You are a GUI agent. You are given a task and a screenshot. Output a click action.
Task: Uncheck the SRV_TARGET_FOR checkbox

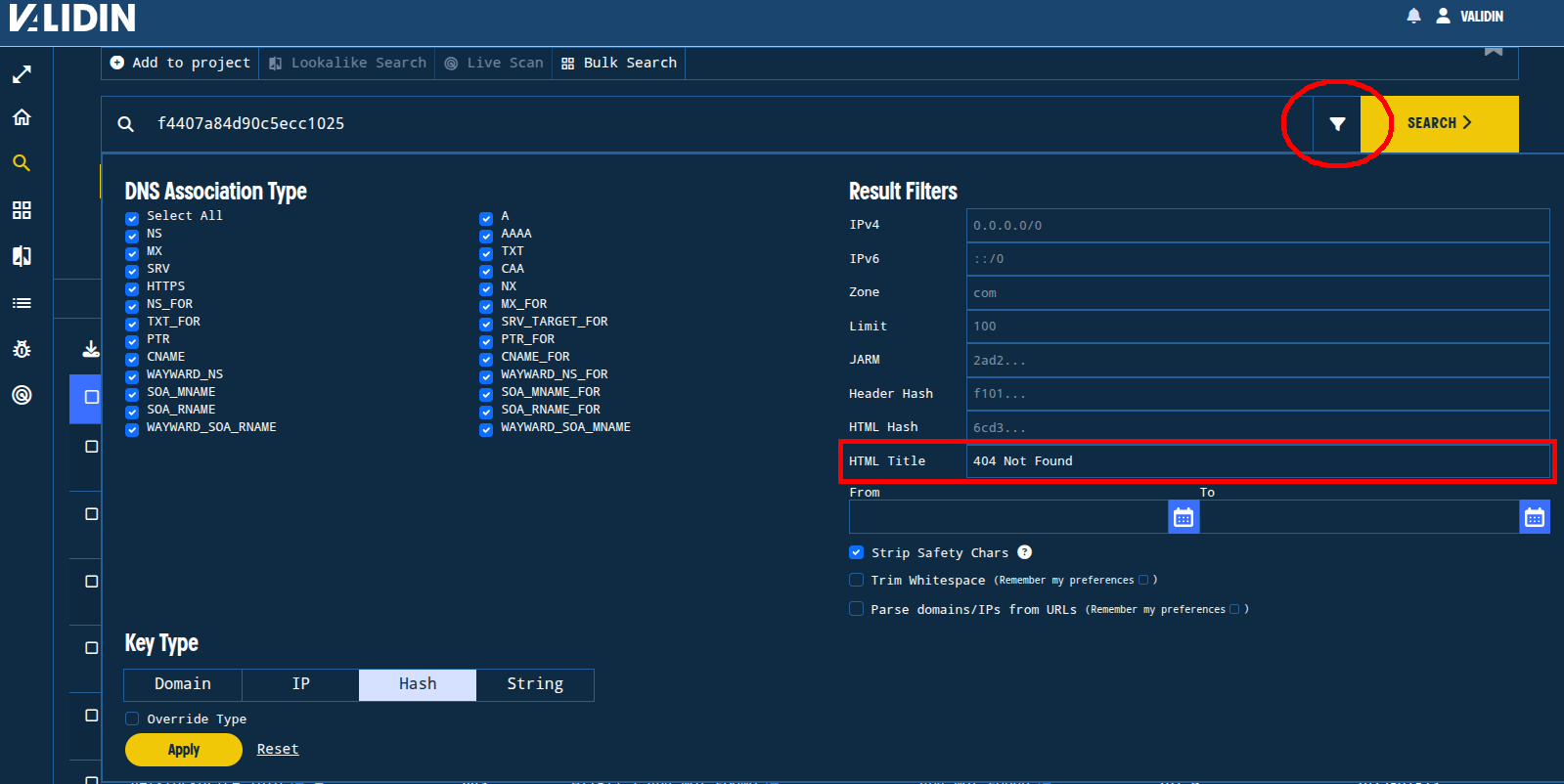click(486, 324)
